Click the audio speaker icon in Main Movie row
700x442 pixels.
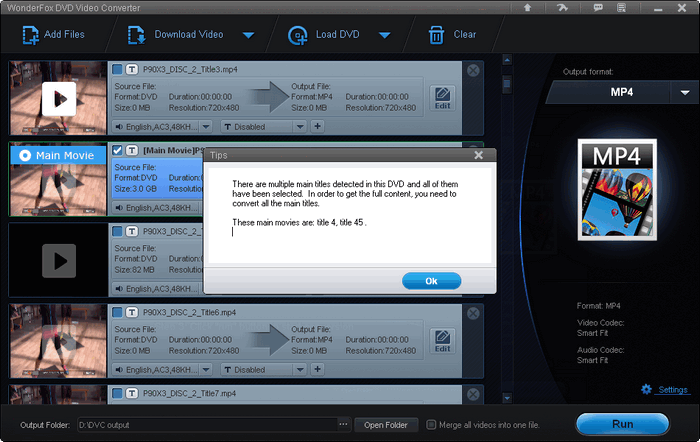point(119,208)
